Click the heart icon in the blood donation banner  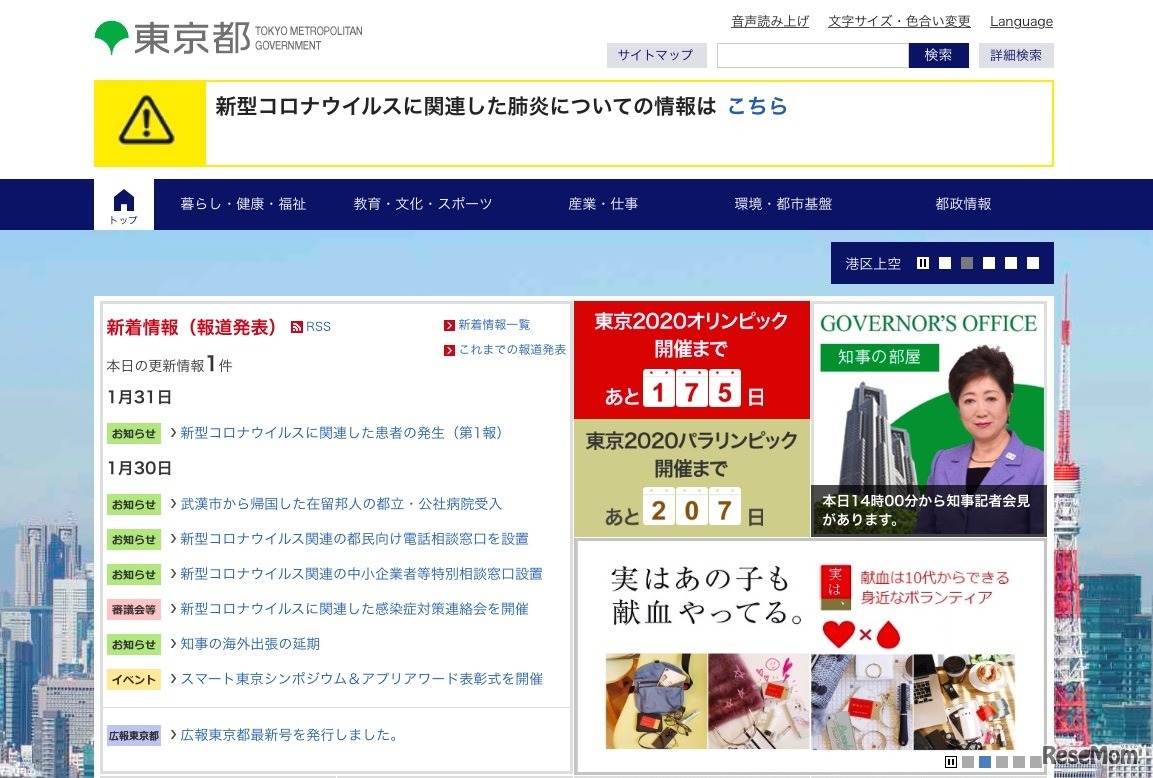(x=837, y=632)
